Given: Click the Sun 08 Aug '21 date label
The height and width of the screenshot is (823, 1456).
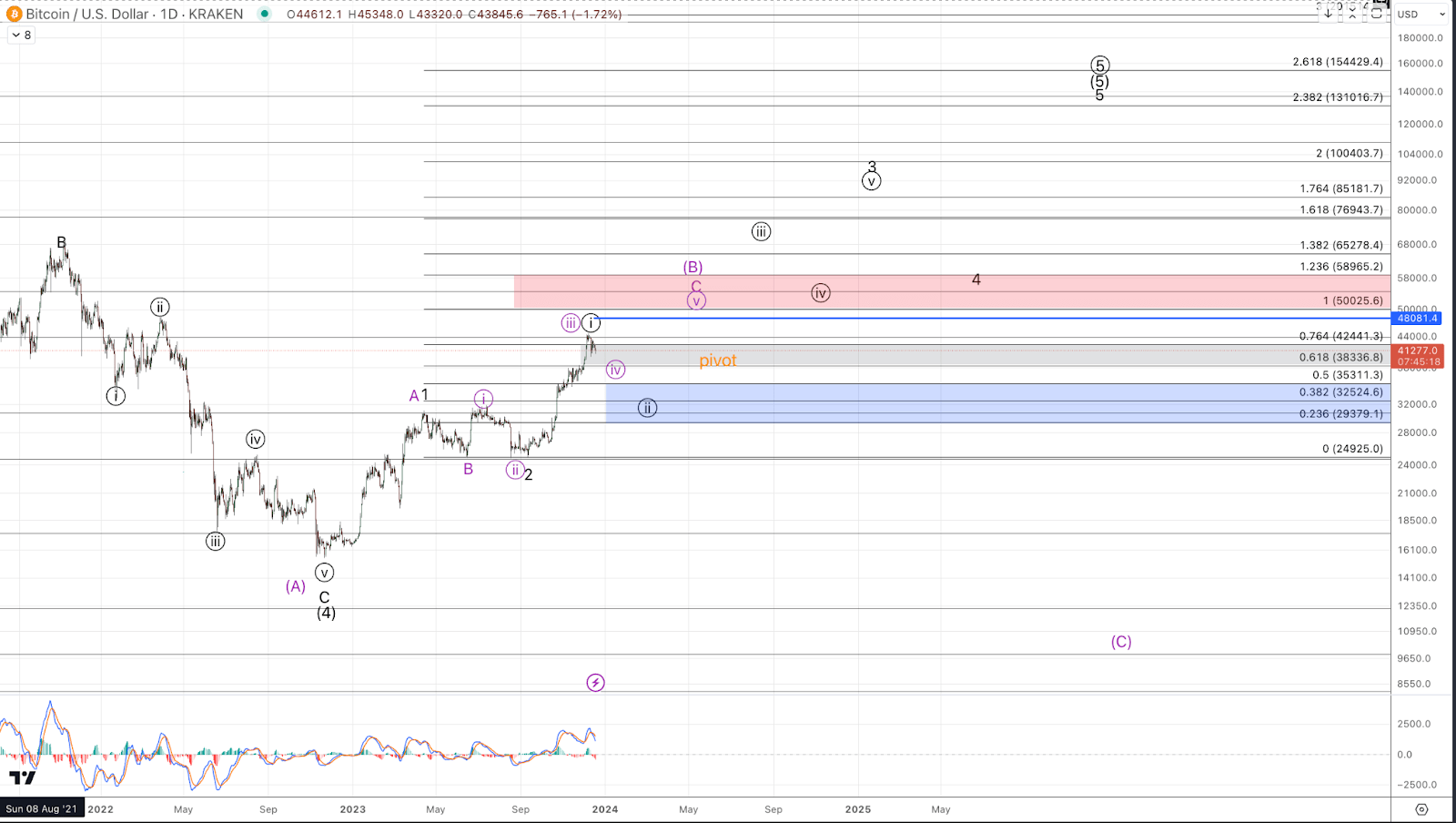Looking at the screenshot, I should (x=42, y=808).
